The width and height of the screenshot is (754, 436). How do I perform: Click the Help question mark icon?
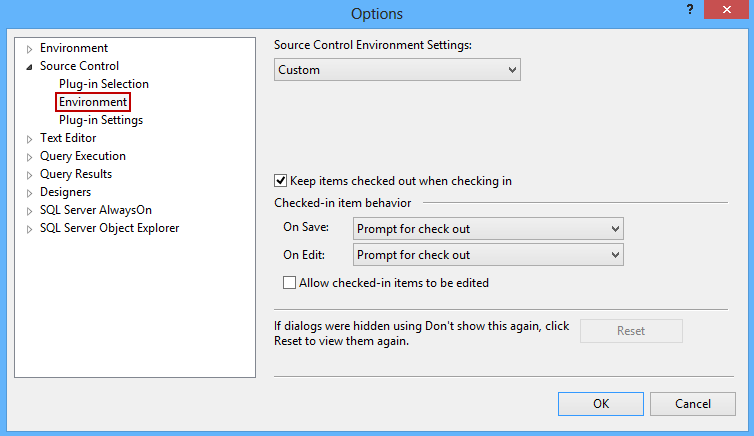click(689, 9)
